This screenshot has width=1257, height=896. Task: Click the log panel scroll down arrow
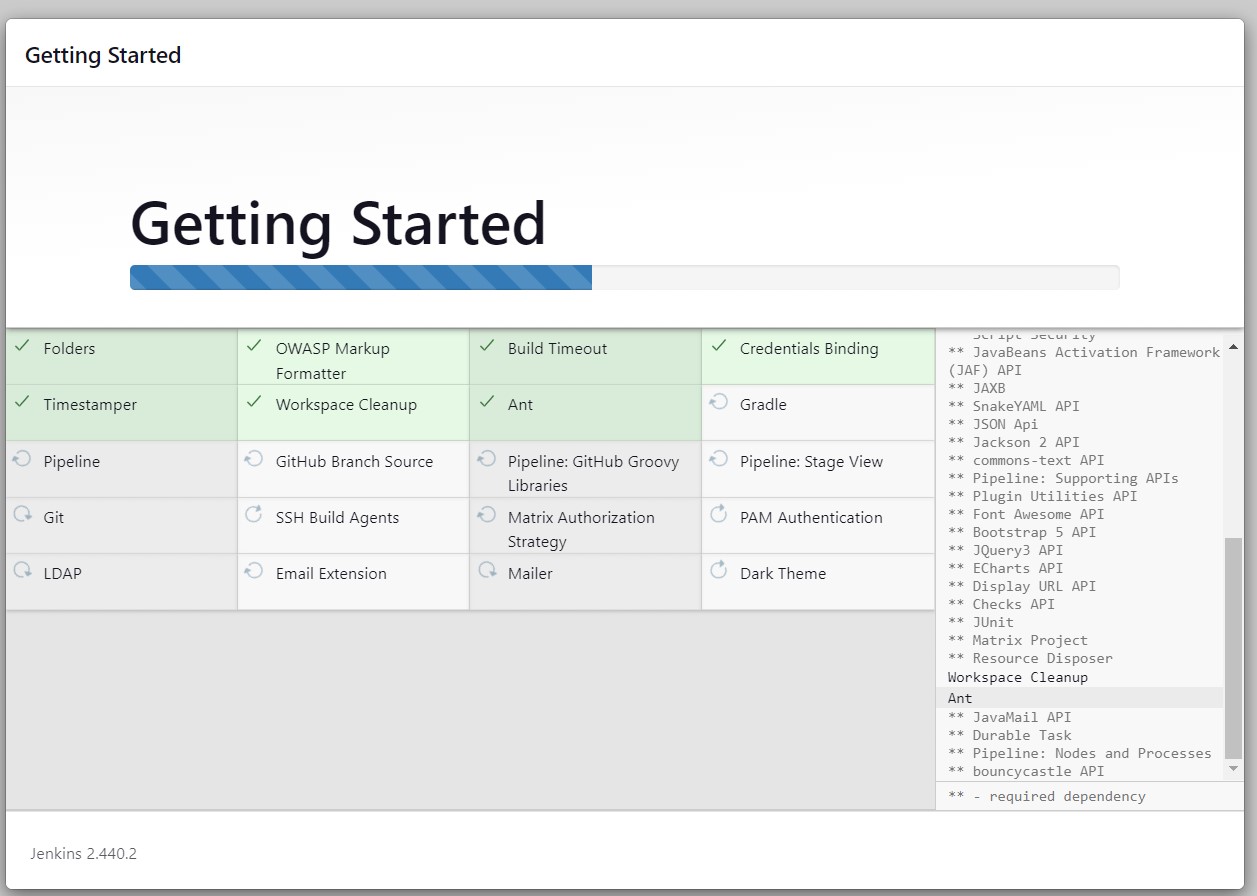click(1233, 769)
